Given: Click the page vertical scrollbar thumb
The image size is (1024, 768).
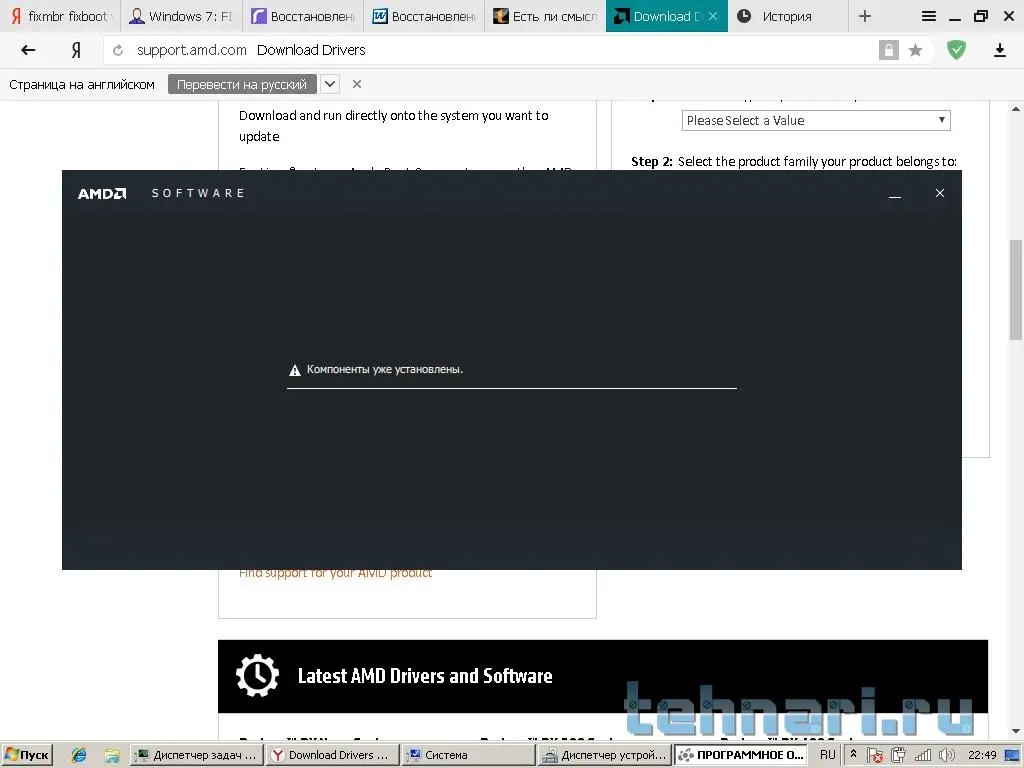Looking at the screenshot, I should [x=1016, y=290].
